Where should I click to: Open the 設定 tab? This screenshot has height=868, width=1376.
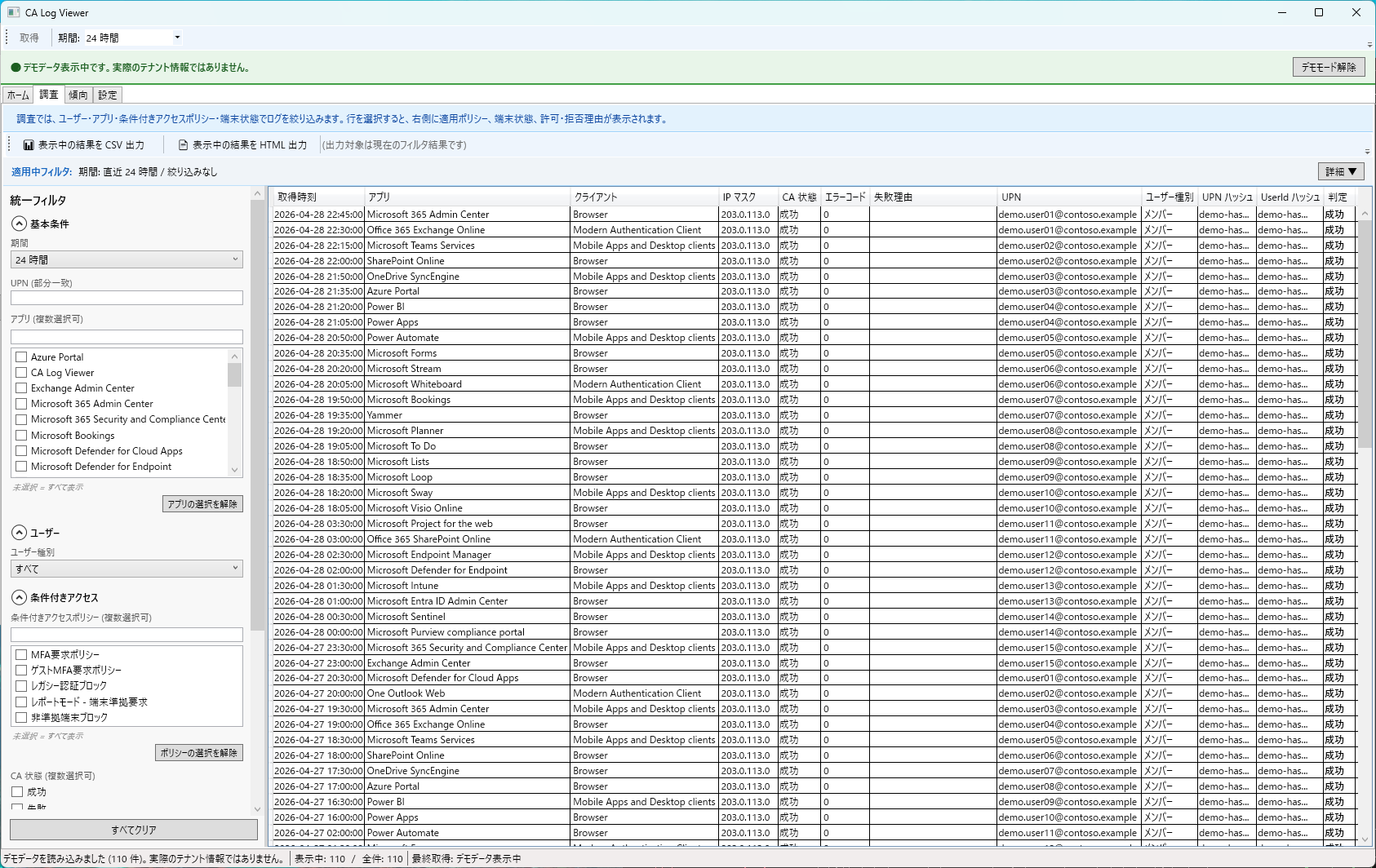[108, 95]
